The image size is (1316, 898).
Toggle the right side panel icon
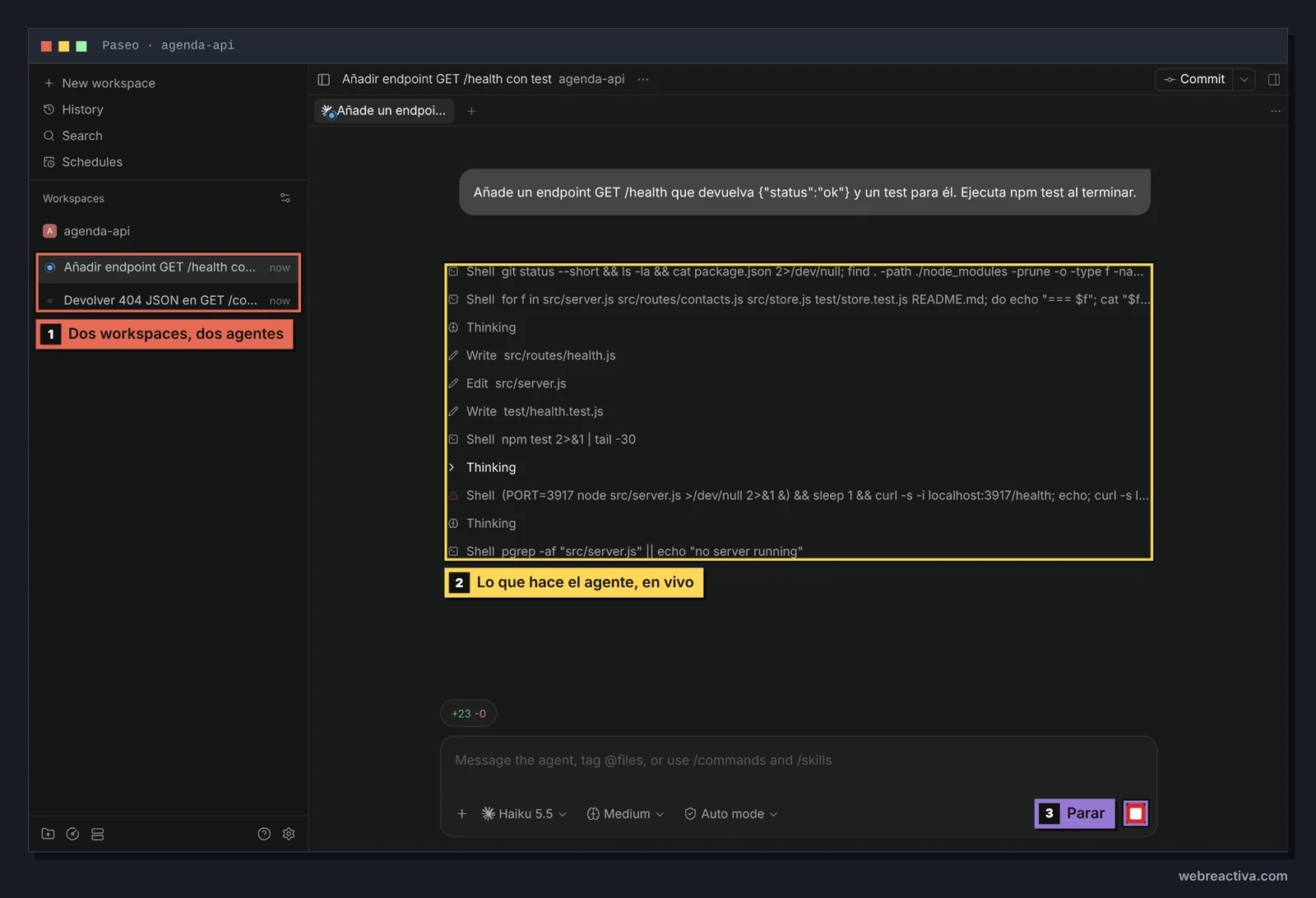1274,80
